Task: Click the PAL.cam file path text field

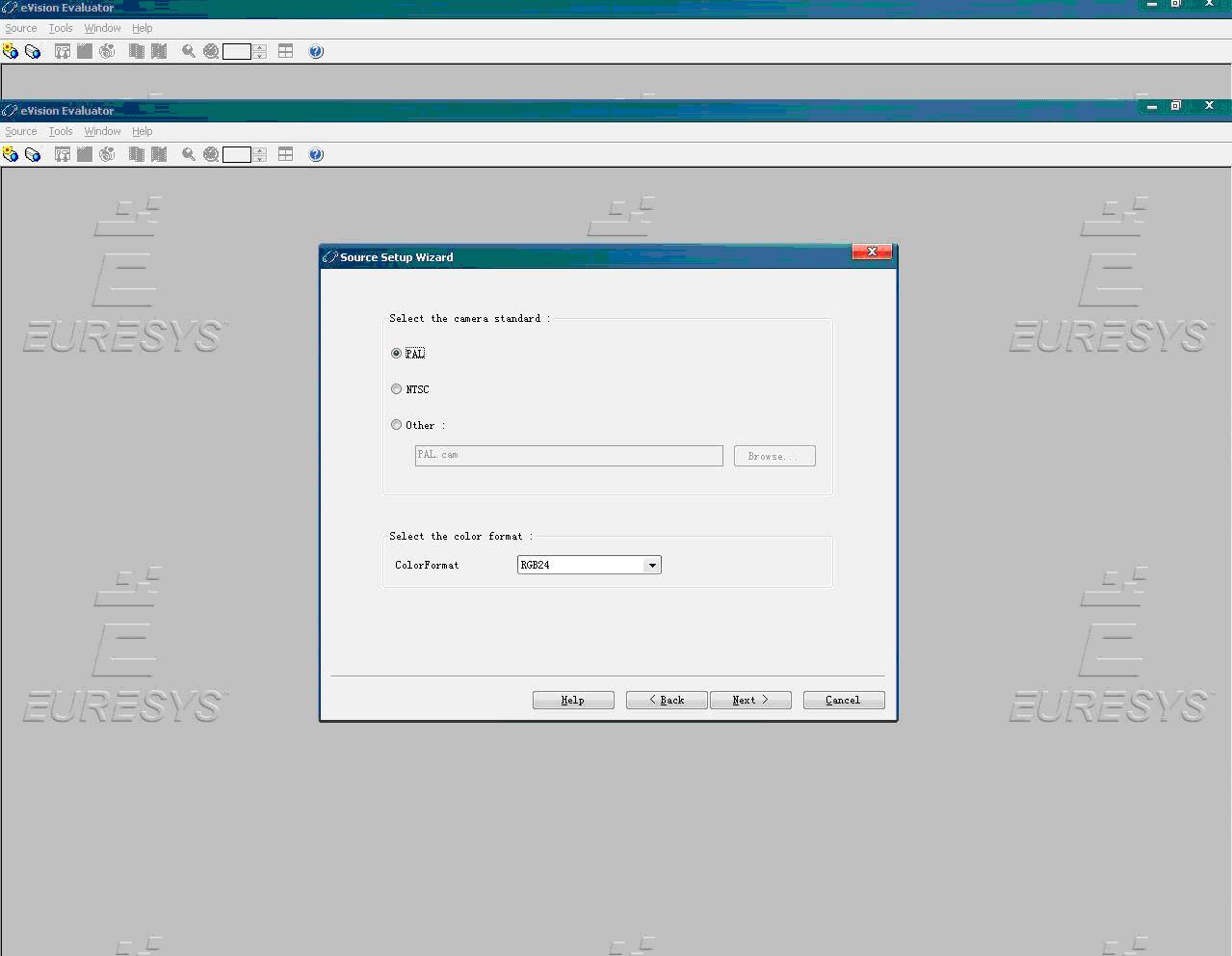Action: point(568,456)
